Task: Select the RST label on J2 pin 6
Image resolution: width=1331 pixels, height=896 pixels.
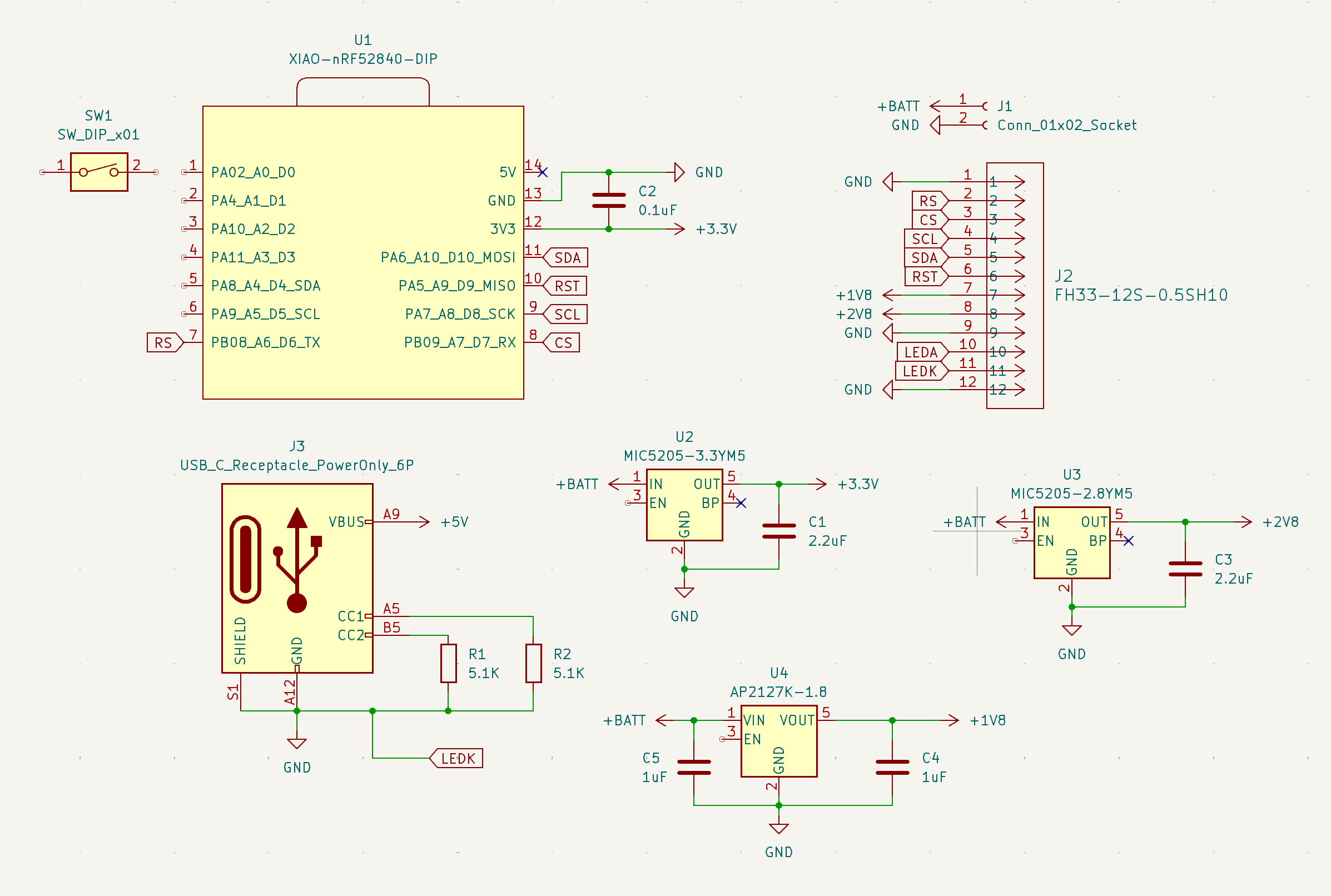Action: point(927,277)
